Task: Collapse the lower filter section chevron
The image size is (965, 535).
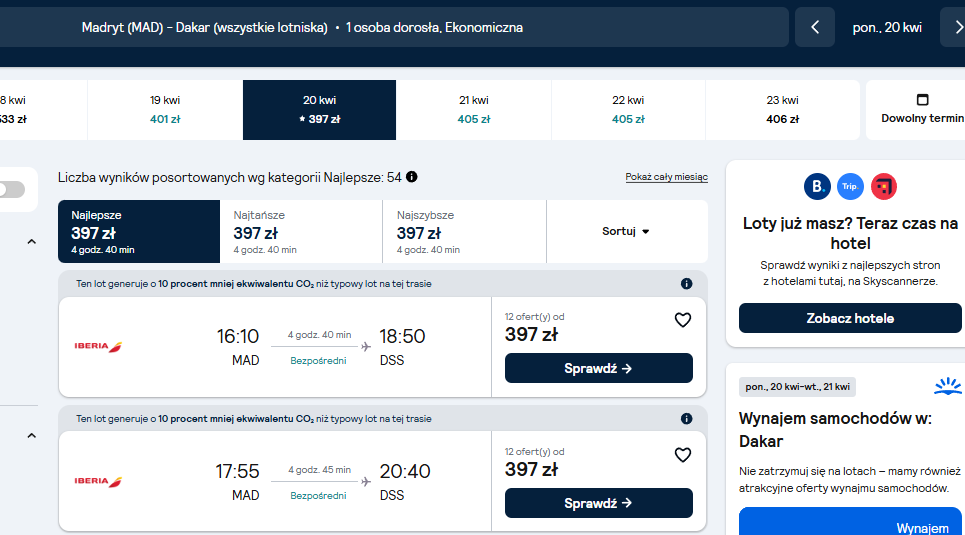Action: [32, 436]
